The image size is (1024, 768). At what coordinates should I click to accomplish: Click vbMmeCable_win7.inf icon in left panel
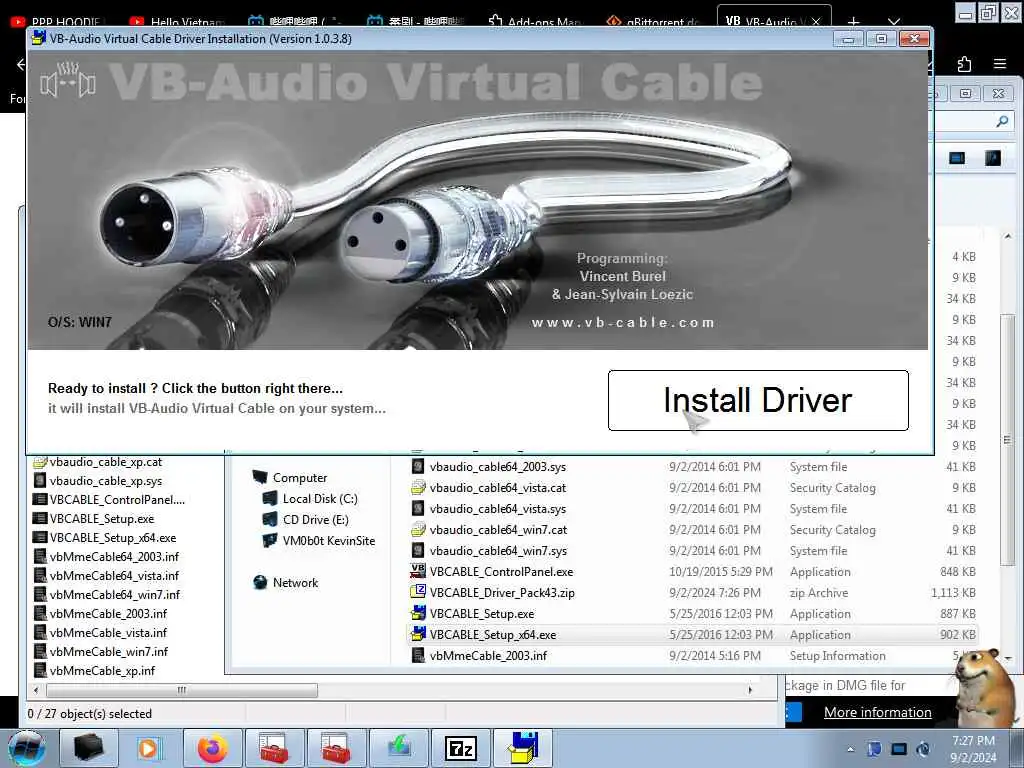pyautogui.click(x=40, y=651)
